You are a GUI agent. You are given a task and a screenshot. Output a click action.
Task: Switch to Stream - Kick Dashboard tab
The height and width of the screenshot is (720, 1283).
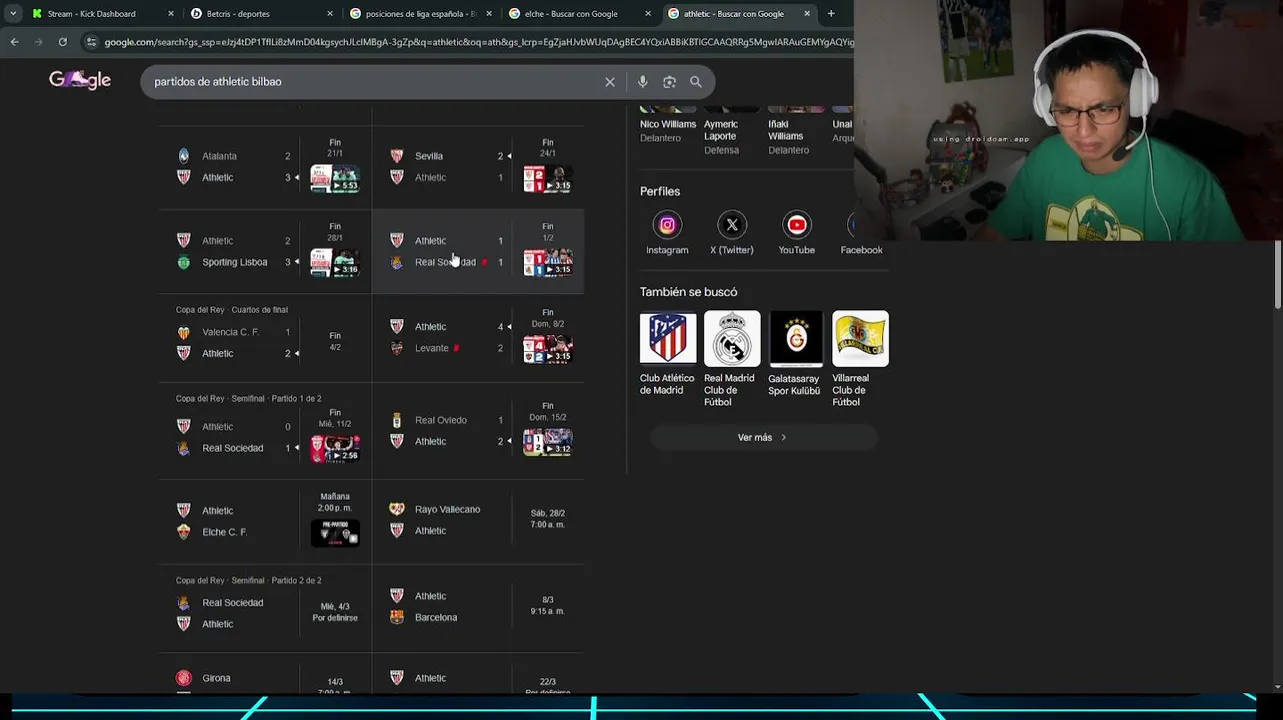point(91,14)
